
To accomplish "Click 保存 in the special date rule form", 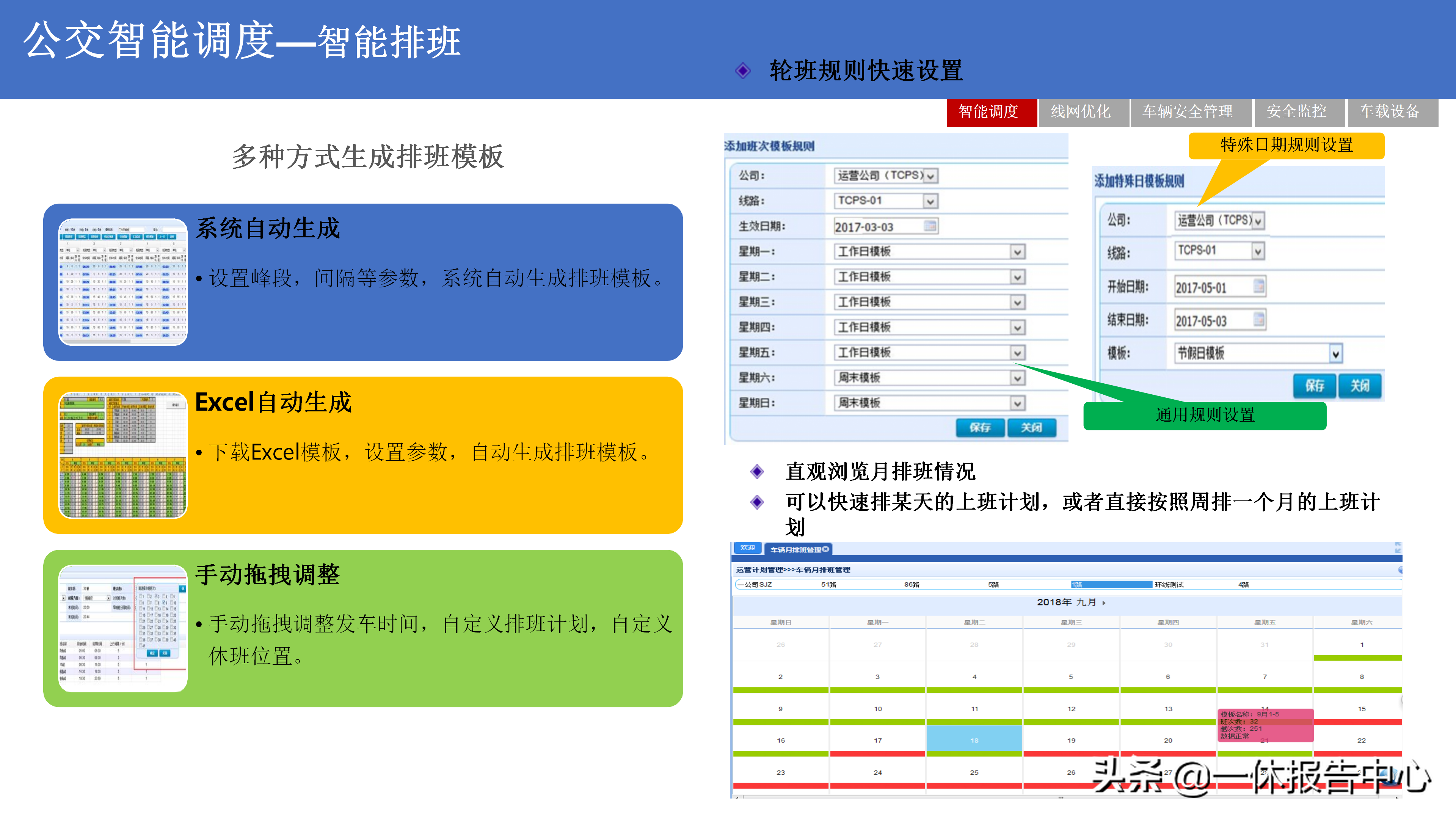I will (1314, 386).
